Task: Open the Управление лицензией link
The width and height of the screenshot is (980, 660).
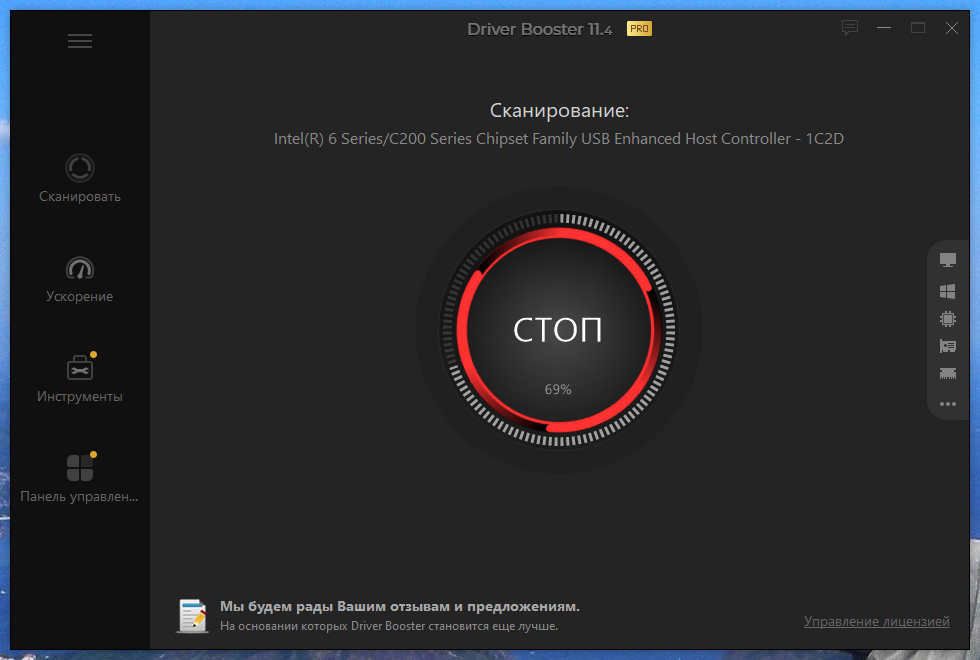Action: pyautogui.click(x=877, y=621)
